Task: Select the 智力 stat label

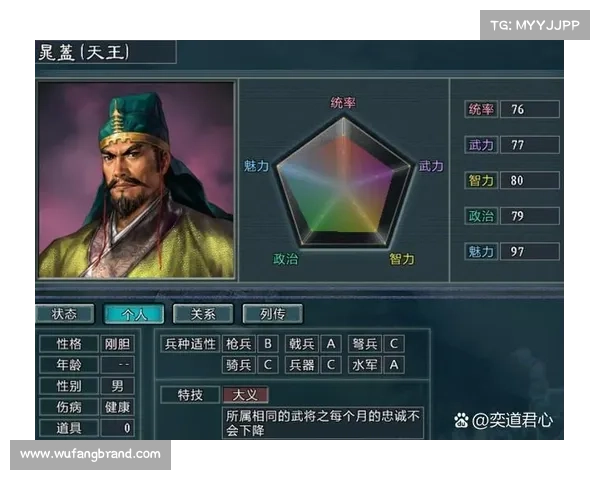Action: 481,180
